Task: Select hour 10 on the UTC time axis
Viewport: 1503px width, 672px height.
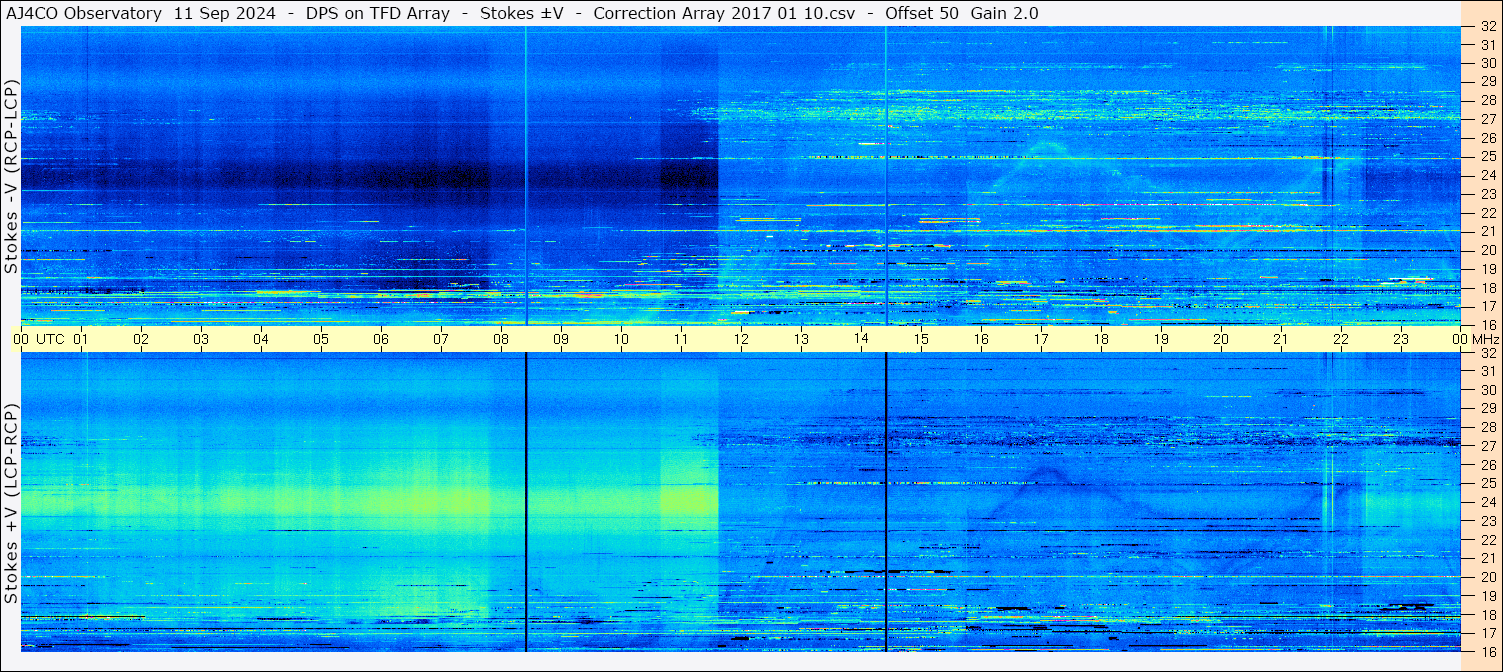Action: [x=621, y=339]
